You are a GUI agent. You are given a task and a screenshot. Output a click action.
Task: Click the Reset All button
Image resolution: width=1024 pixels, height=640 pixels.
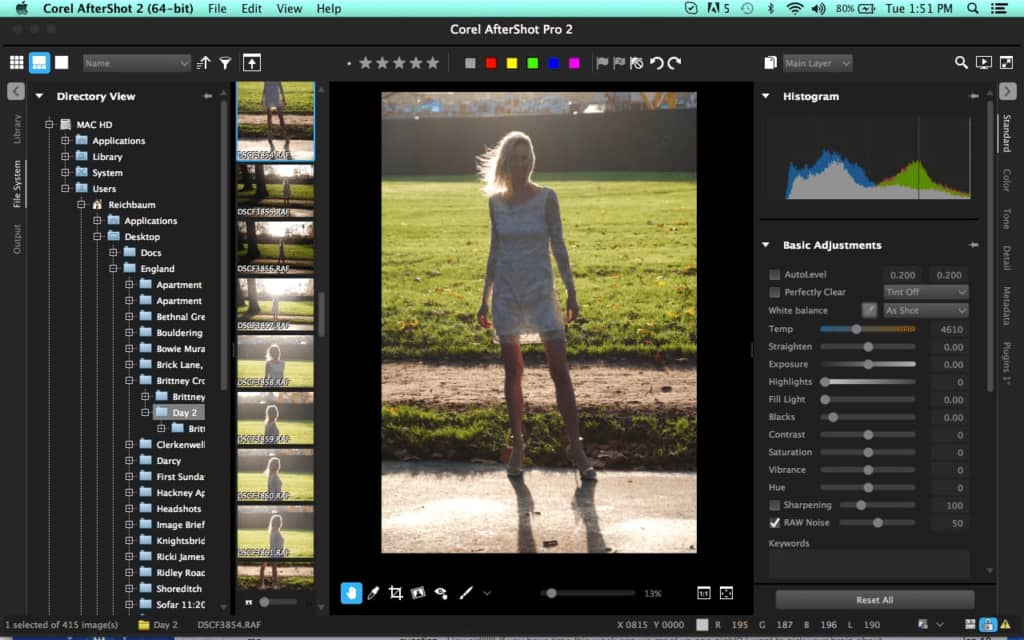pyautogui.click(x=874, y=600)
